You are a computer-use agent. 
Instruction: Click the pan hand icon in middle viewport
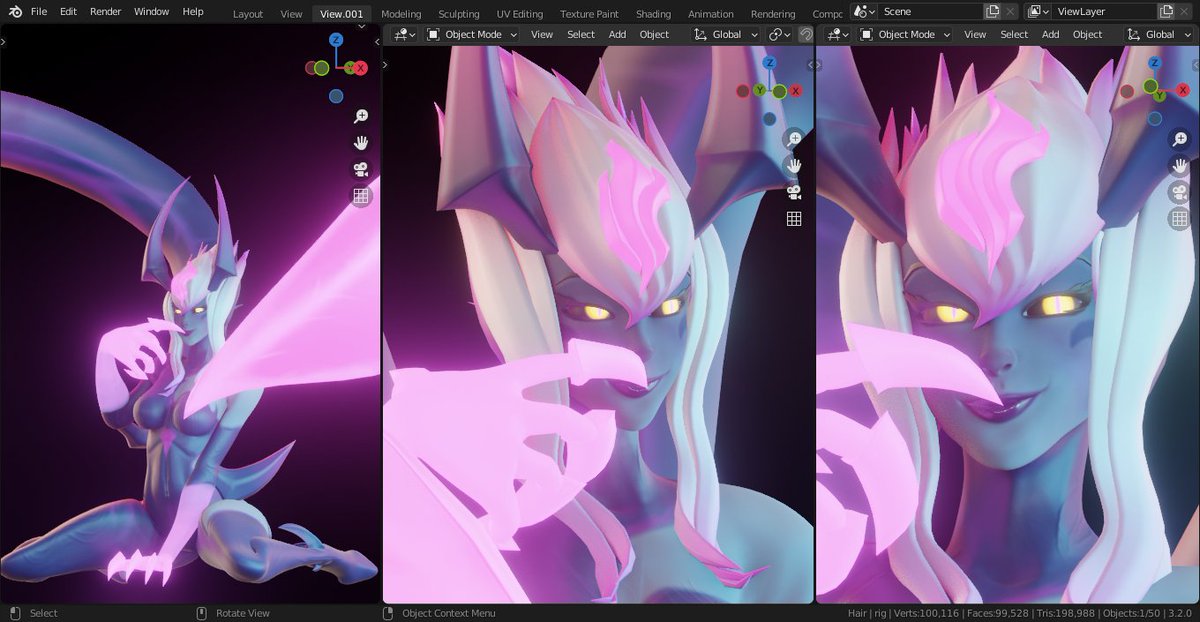794,166
